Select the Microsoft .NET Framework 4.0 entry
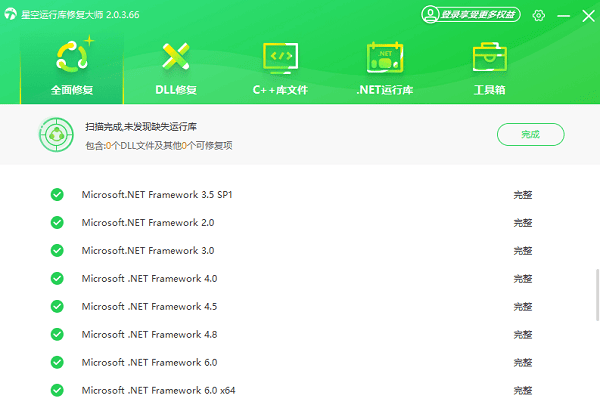Image resolution: width=600 pixels, height=411 pixels. point(149,278)
